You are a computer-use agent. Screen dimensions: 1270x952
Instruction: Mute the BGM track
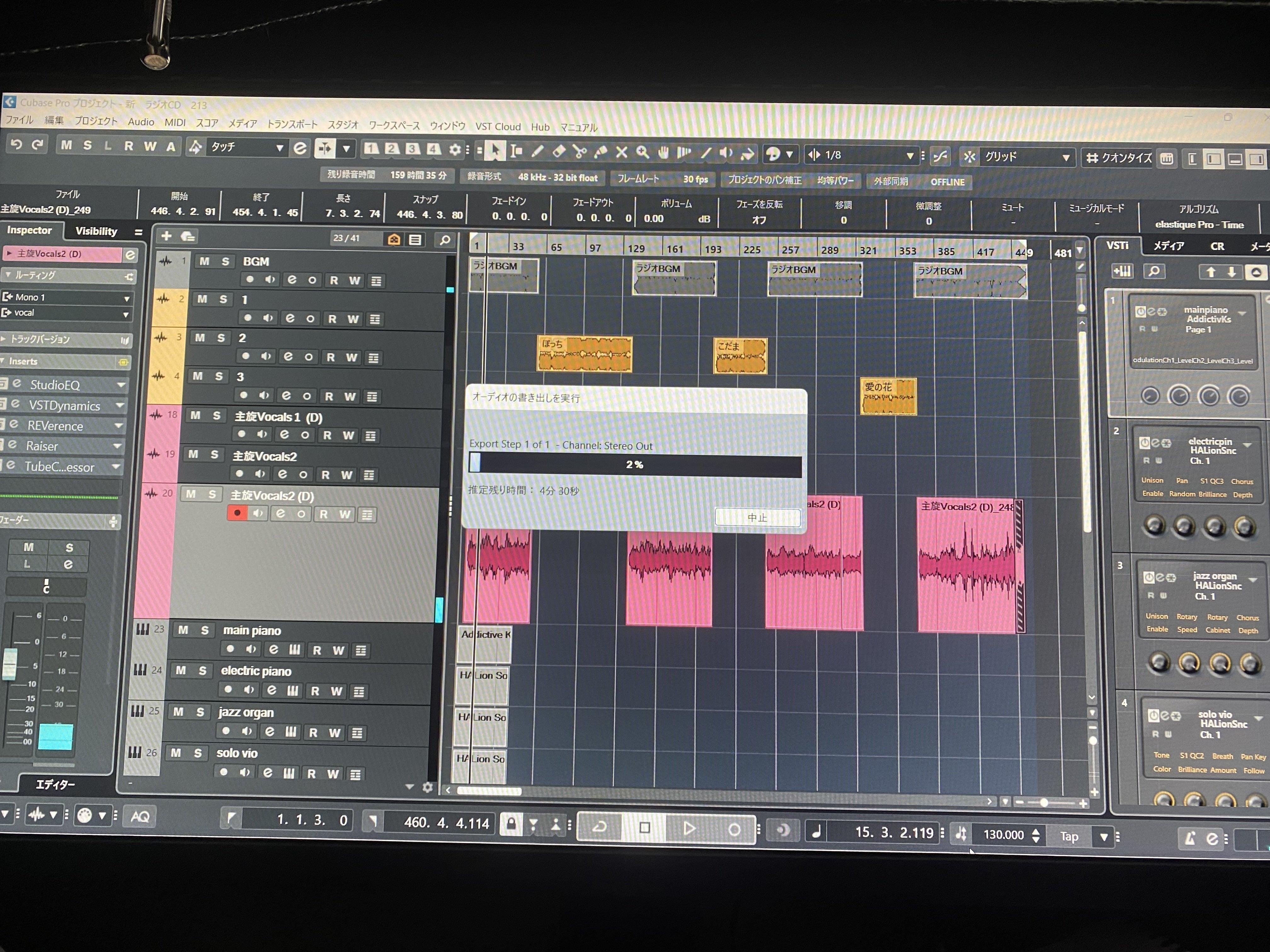tap(204, 262)
